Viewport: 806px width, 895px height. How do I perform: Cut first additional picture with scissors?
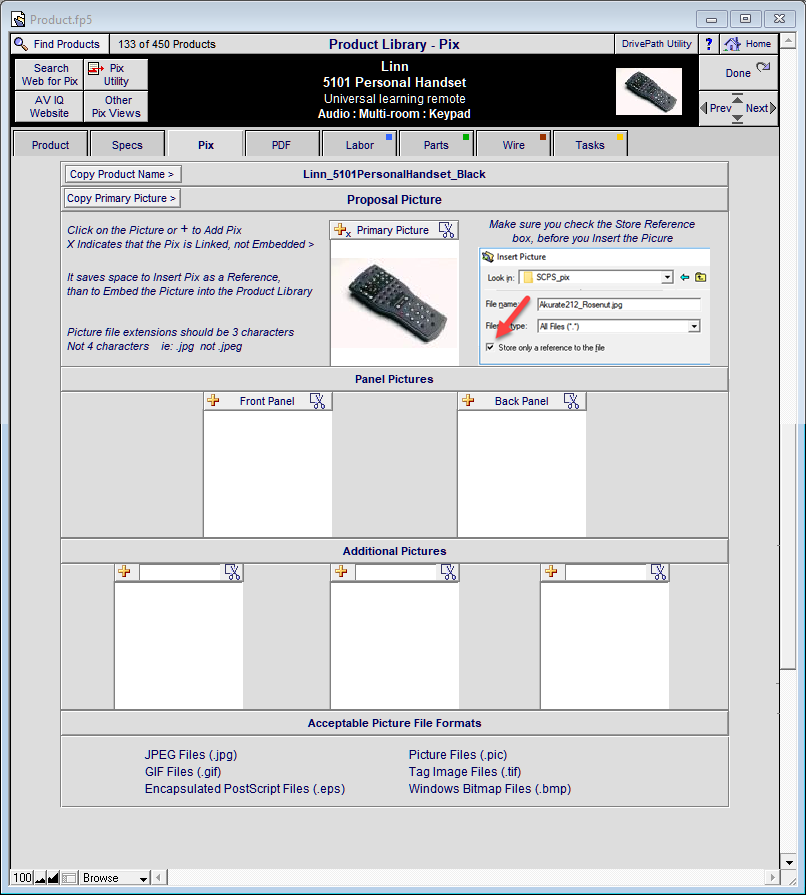coord(232,572)
